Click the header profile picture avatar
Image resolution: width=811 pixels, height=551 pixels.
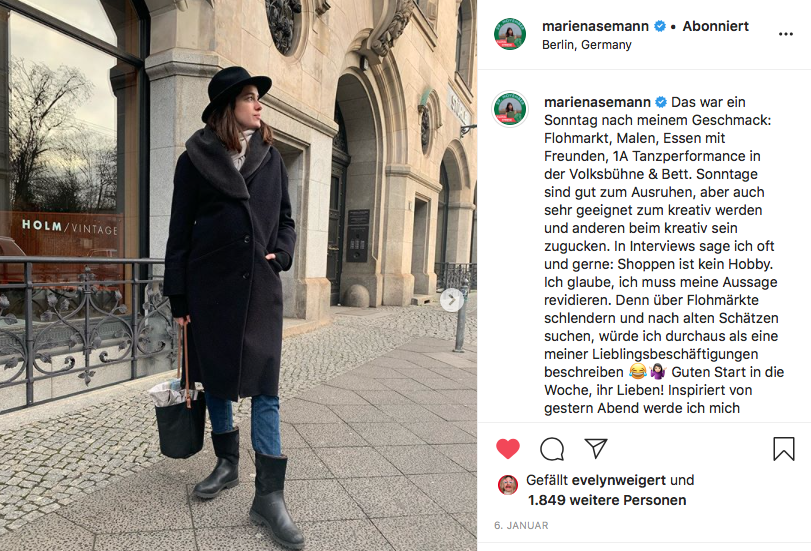click(x=510, y=34)
